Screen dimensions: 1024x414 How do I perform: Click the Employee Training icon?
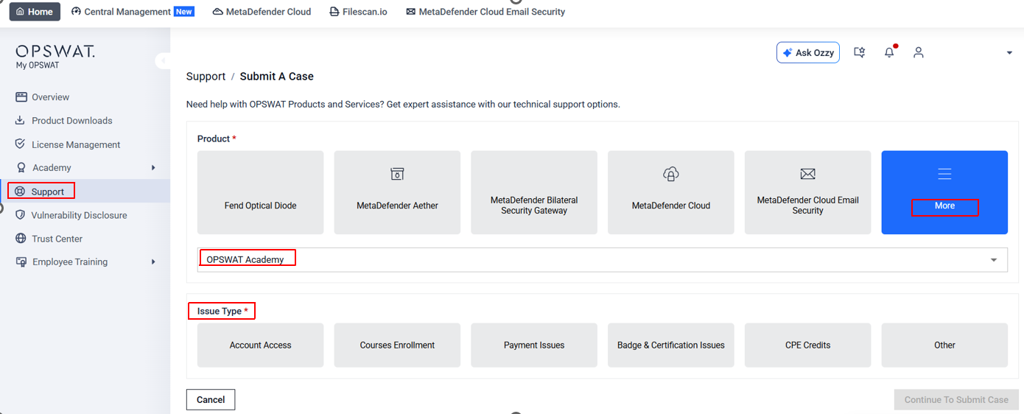click(x=21, y=262)
